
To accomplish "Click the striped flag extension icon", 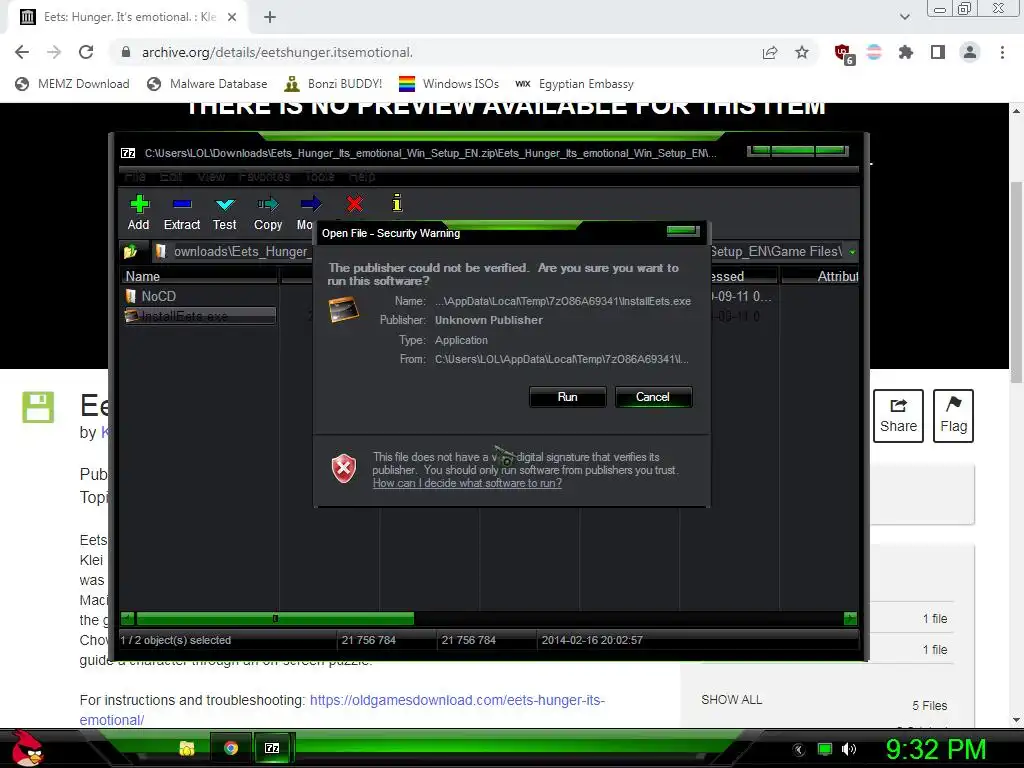I will (874, 52).
